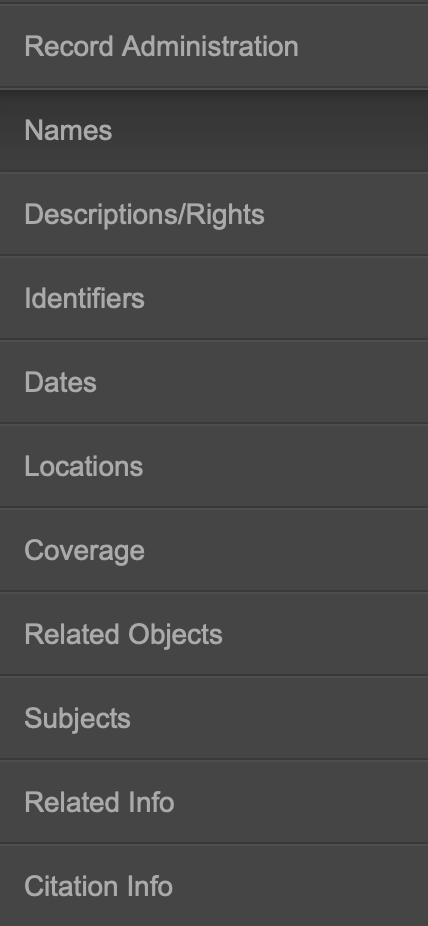Show Record Administration settings panel
Screen dimensions: 428x926
click(x=214, y=46)
